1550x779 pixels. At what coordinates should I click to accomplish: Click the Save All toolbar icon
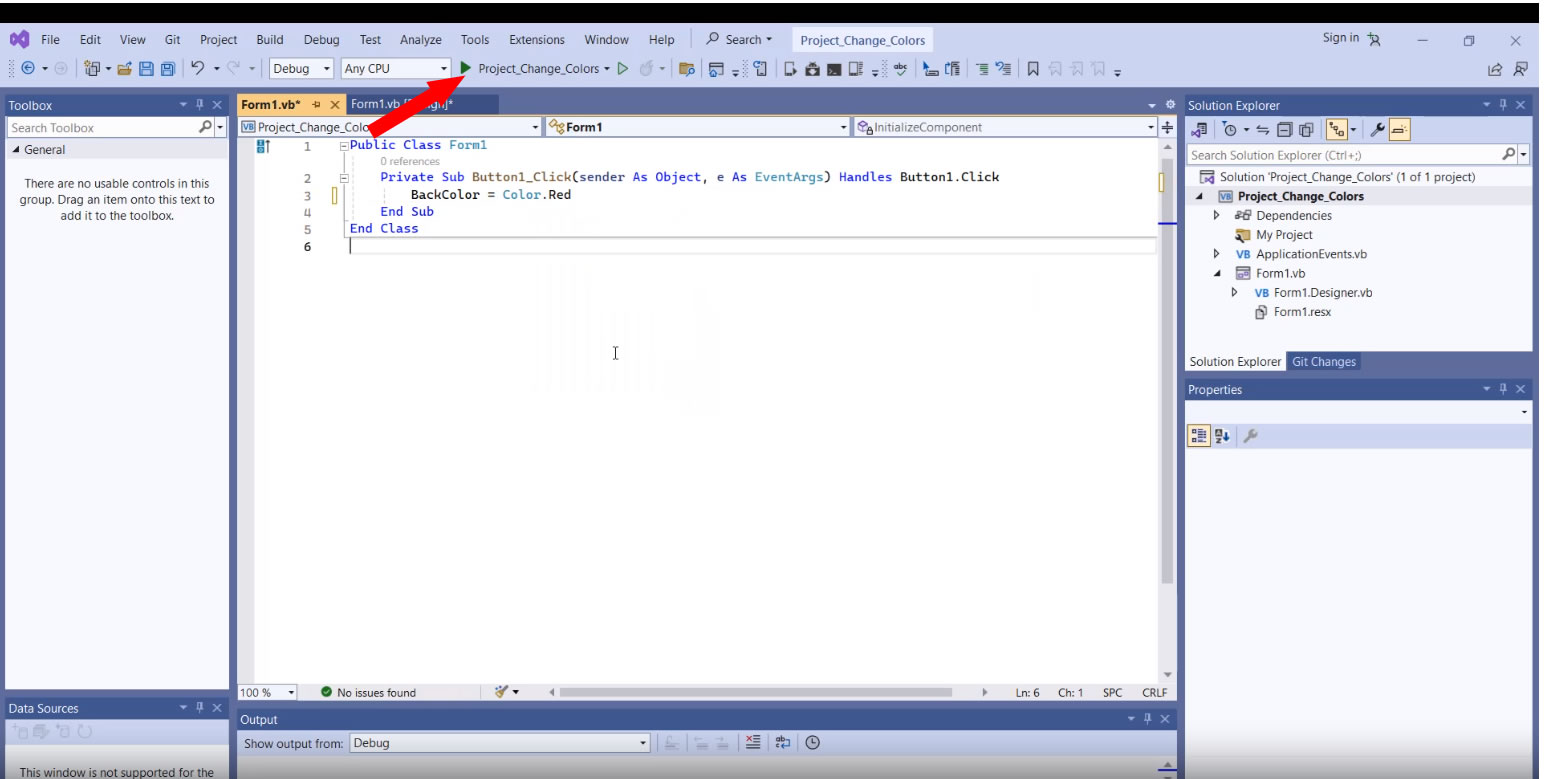coord(167,69)
